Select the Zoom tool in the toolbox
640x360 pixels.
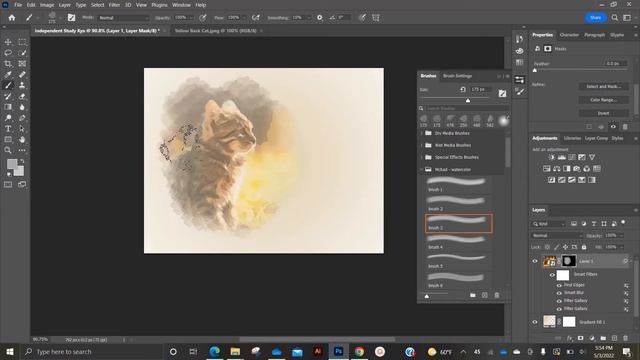coord(8,150)
